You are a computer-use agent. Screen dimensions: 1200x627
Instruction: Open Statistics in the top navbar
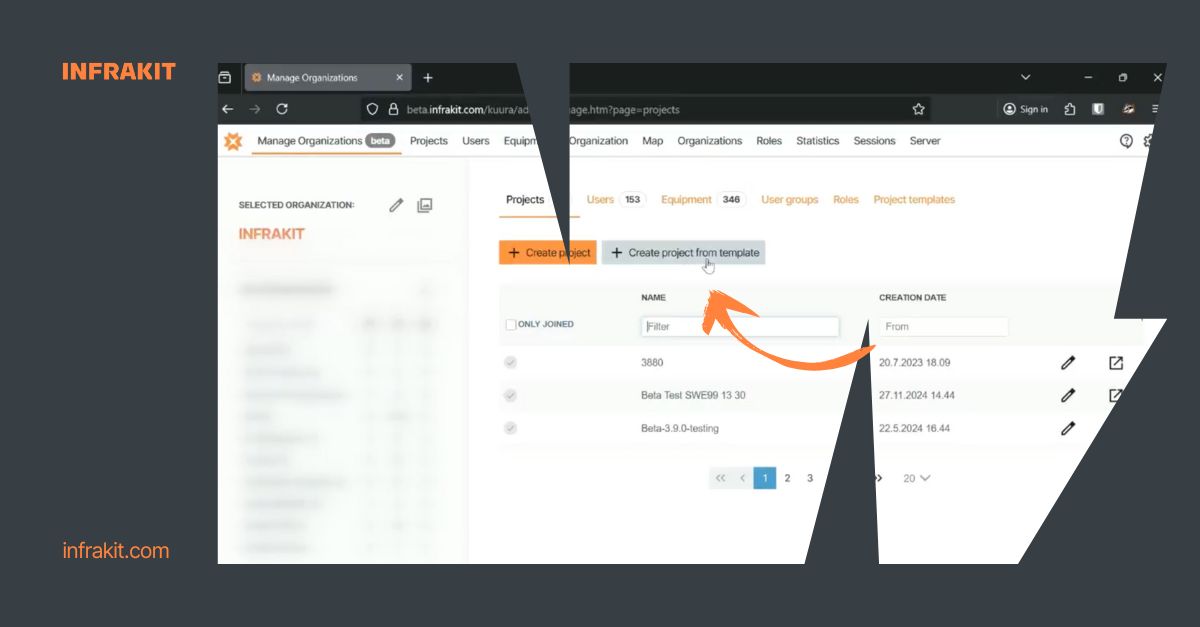coord(818,141)
